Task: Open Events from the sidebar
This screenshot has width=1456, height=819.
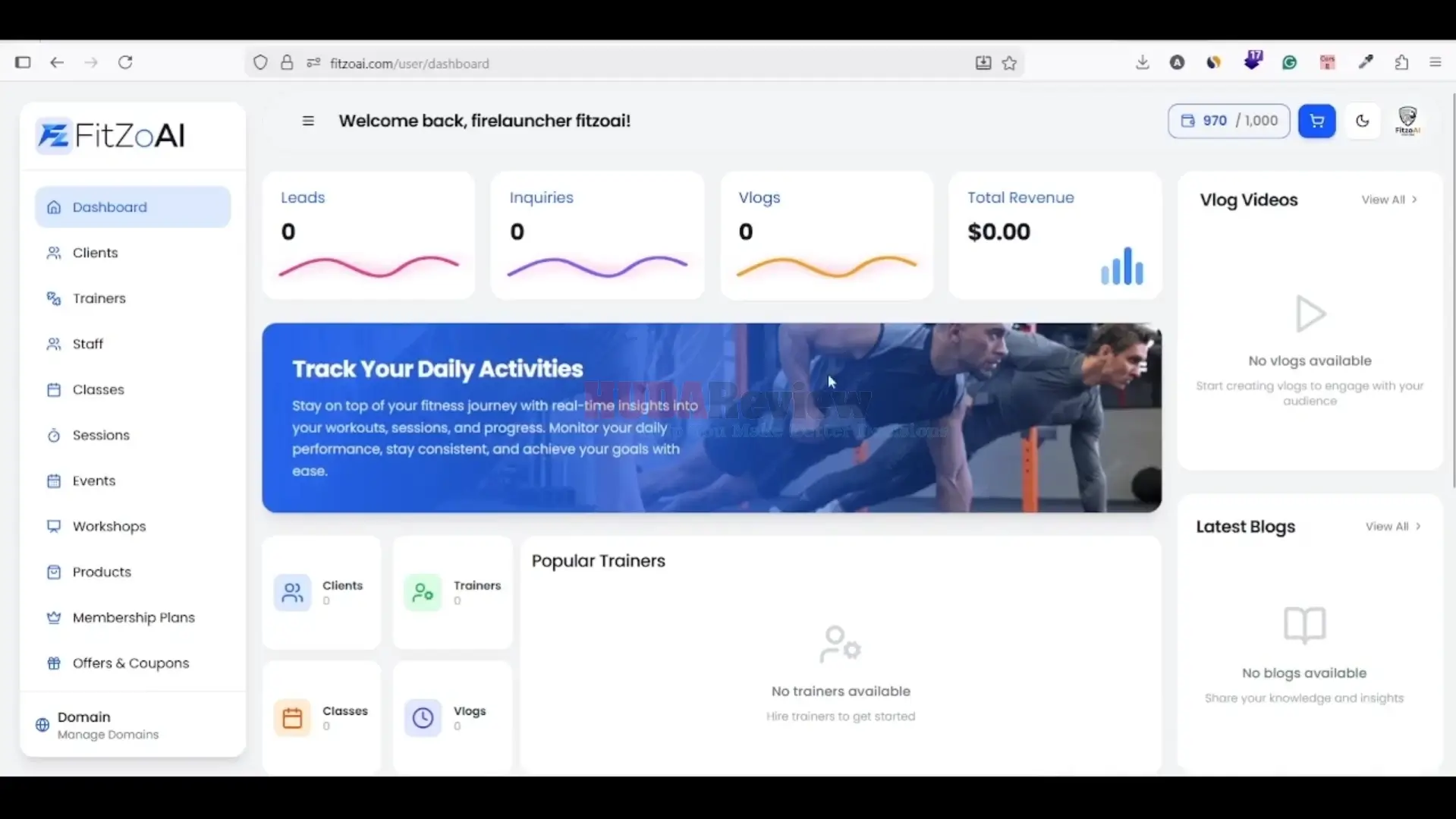Action: tap(133, 480)
